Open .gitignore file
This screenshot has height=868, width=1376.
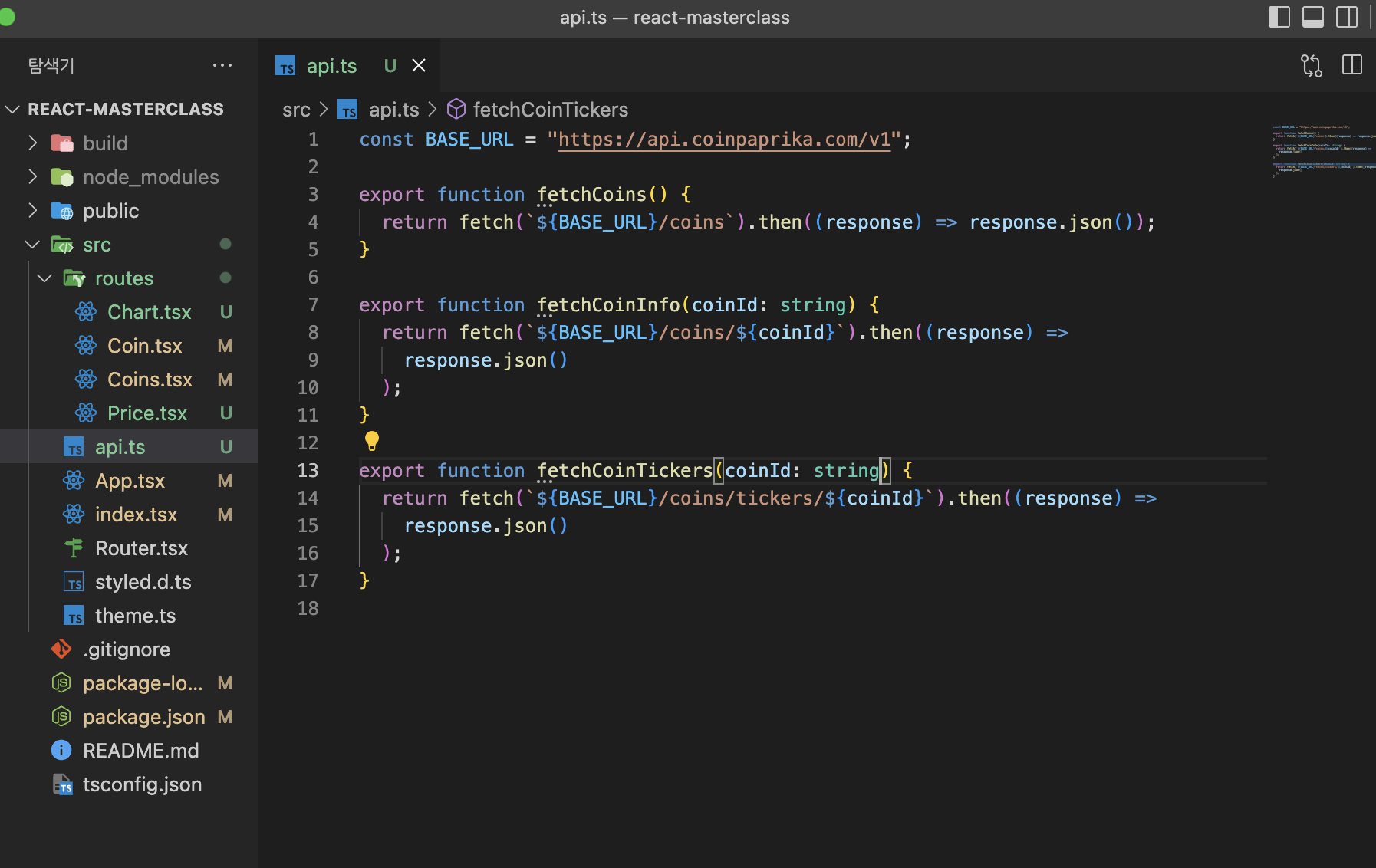click(x=127, y=649)
